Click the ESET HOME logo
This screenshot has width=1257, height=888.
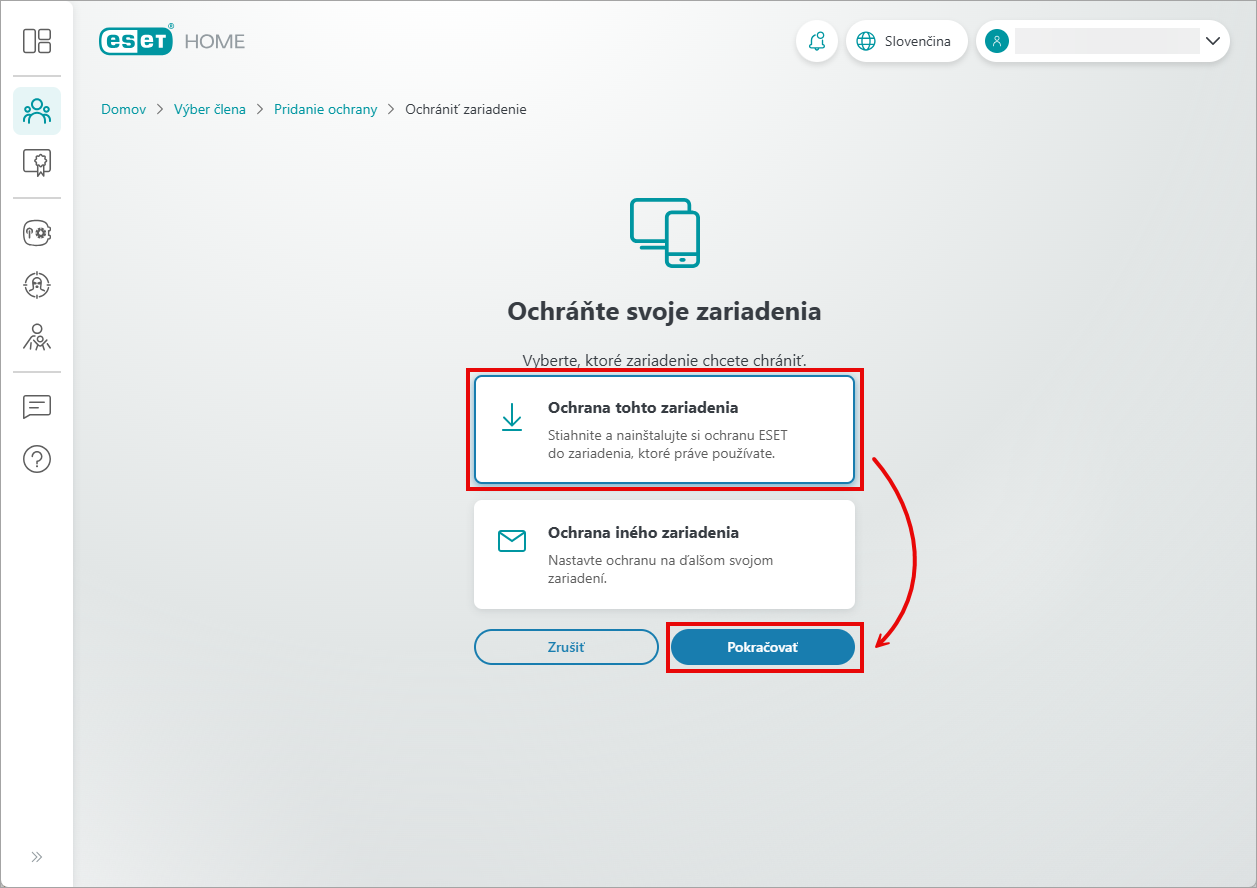coord(172,41)
